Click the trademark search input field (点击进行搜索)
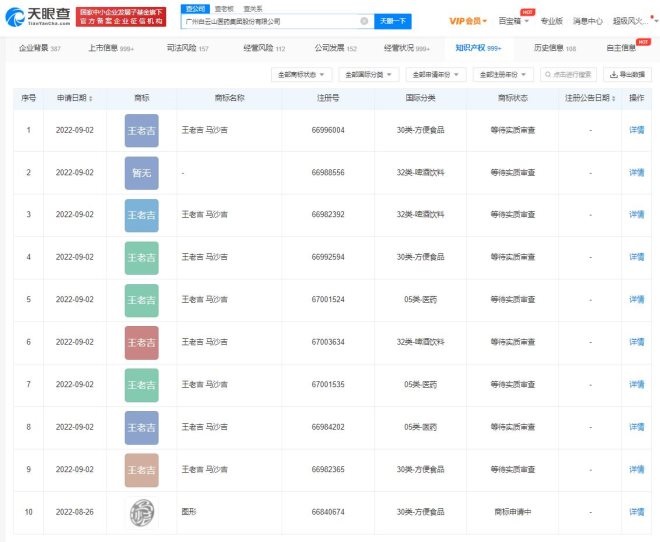Screen dimensions: 660x542 [x=570, y=74]
